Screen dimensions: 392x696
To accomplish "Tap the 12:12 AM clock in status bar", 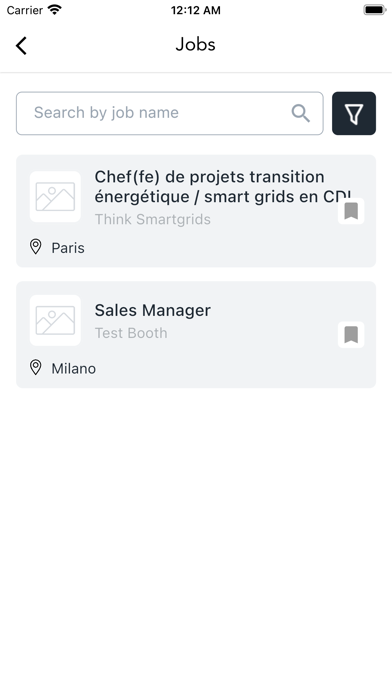I will click(196, 10).
